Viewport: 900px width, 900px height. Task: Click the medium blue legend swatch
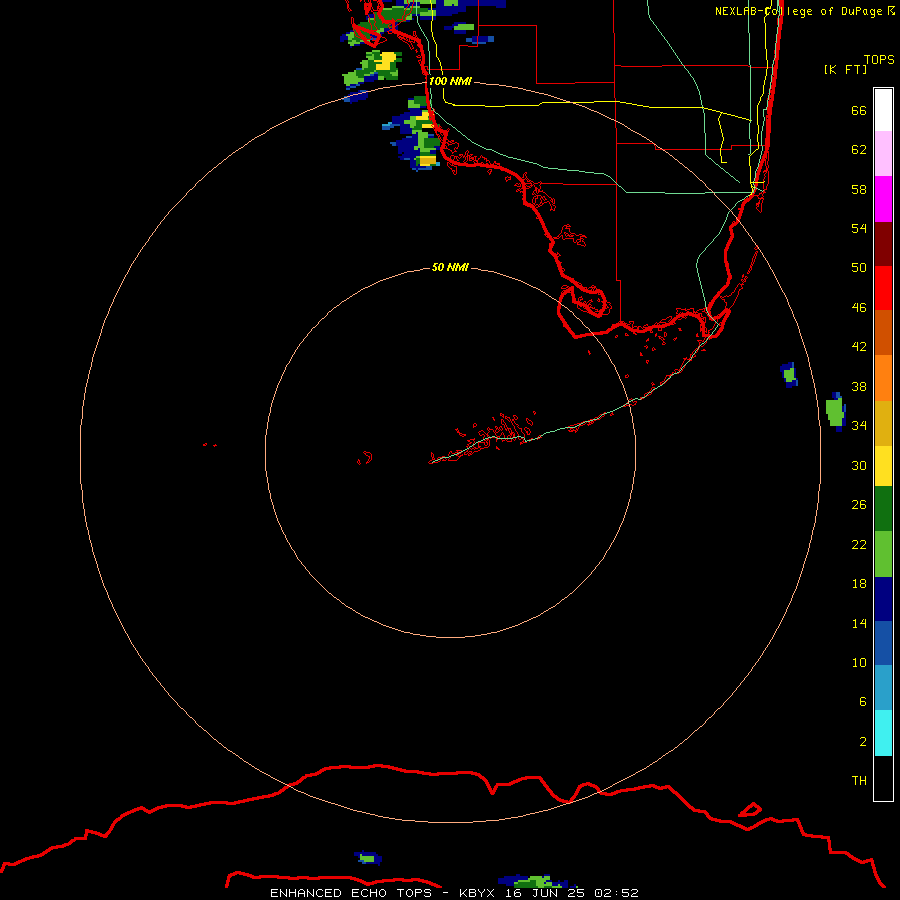point(883,643)
